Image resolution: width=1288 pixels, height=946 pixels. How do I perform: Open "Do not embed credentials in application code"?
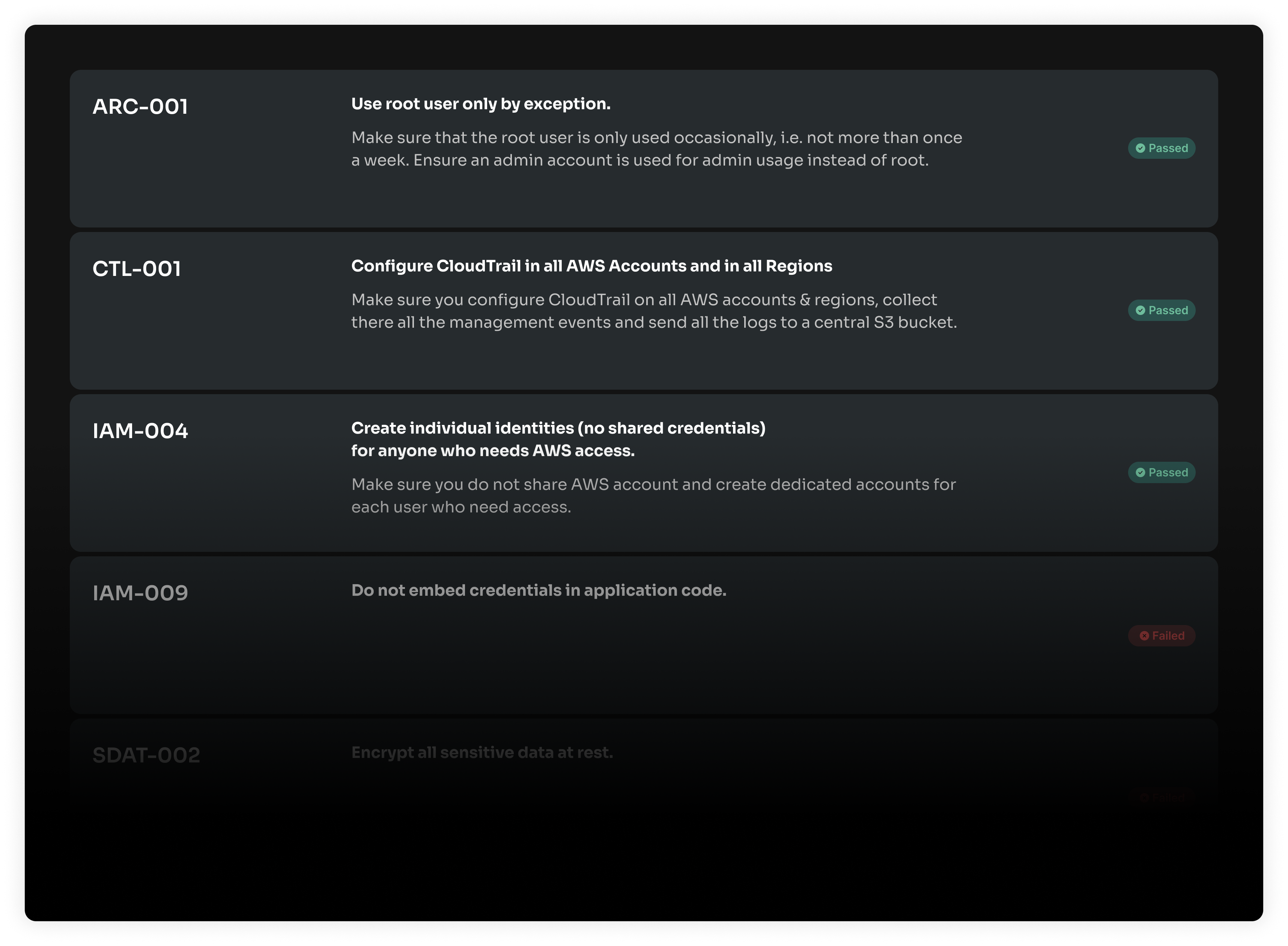coord(539,590)
